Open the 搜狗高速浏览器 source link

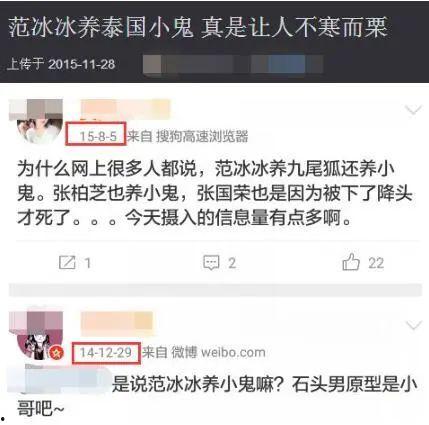coord(203,136)
